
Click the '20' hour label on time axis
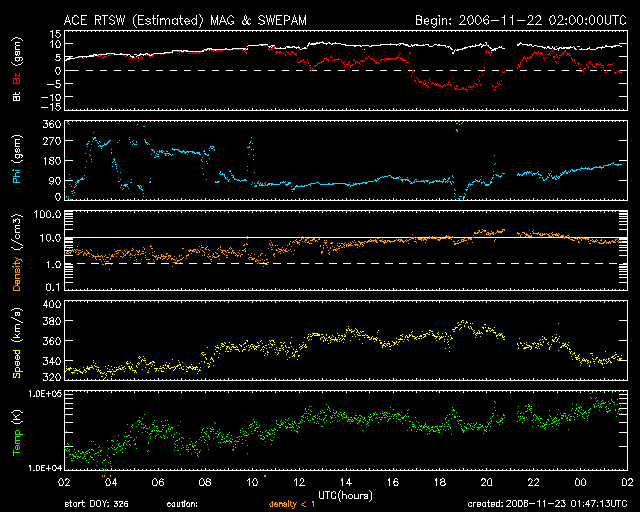pyautogui.click(x=487, y=483)
